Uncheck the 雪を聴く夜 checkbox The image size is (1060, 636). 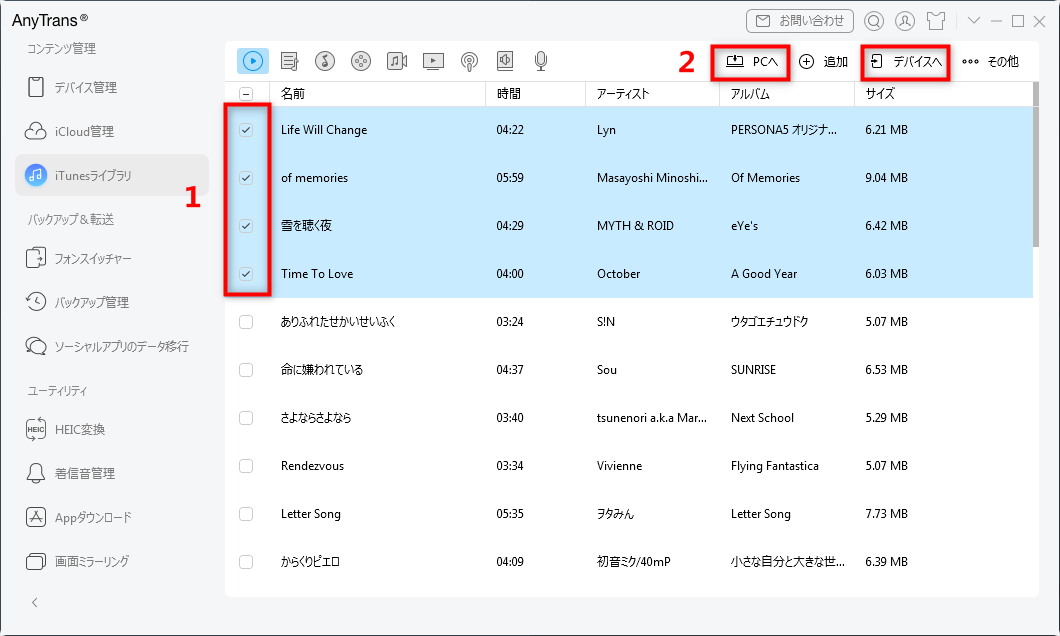point(246,226)
